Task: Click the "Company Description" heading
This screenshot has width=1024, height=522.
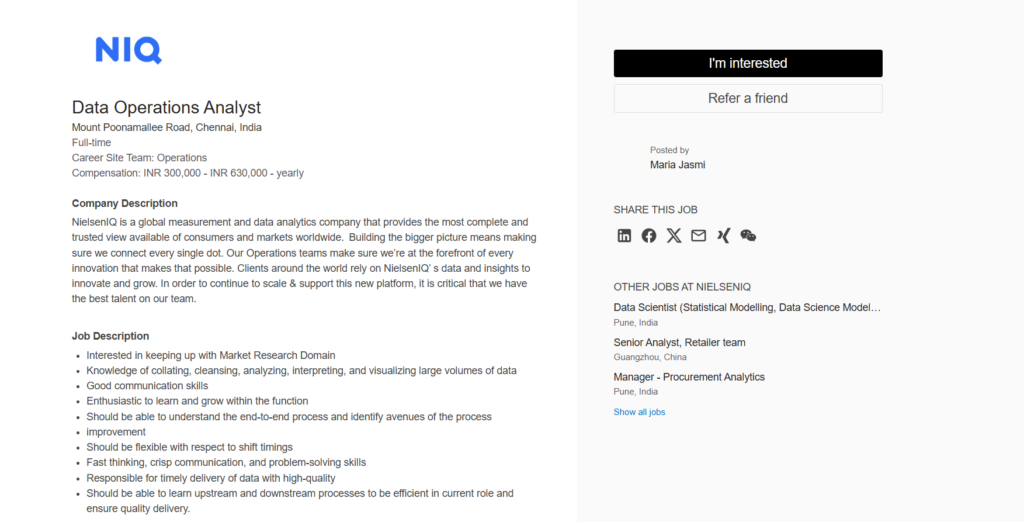Action: pyautogui.click(x=125, y=203)
